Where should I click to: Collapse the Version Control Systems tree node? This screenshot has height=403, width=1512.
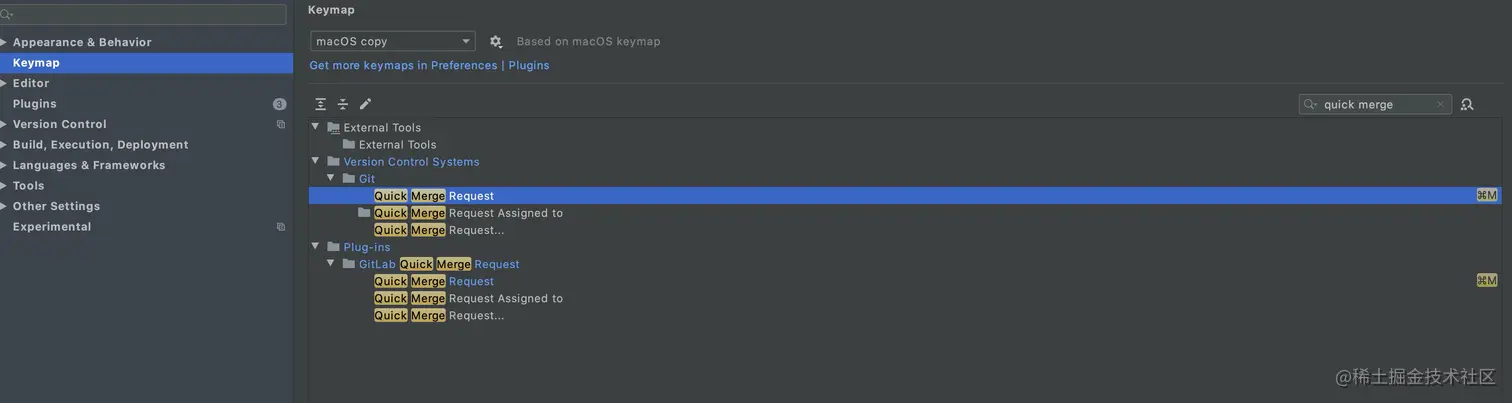(316, 161)
